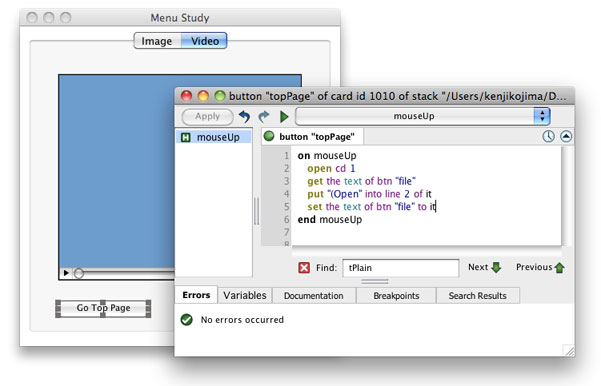The image size is (601, 386).
Task: Switch to the Variables tab
Action: pos(245,296)
